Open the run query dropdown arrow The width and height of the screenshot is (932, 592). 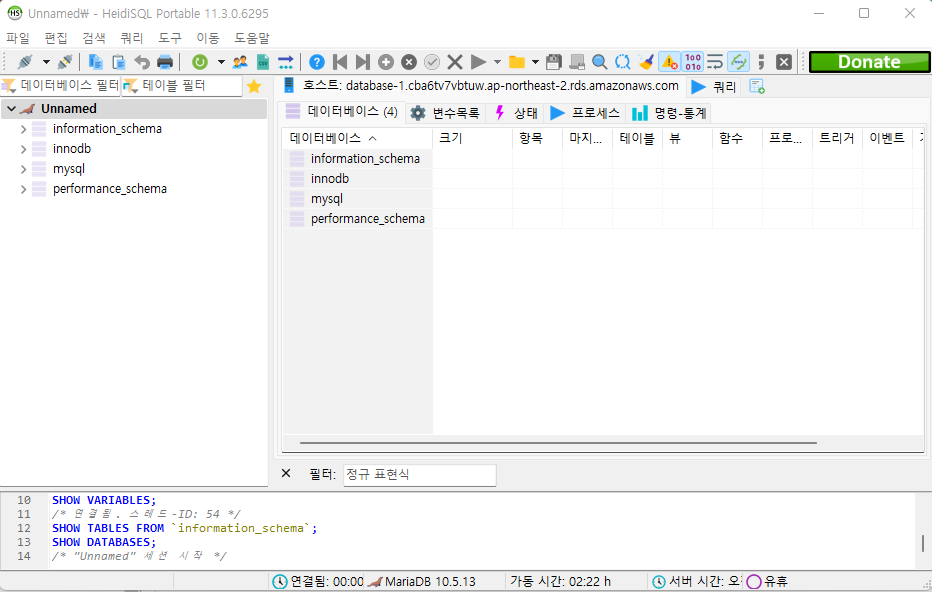click(498, 62)
